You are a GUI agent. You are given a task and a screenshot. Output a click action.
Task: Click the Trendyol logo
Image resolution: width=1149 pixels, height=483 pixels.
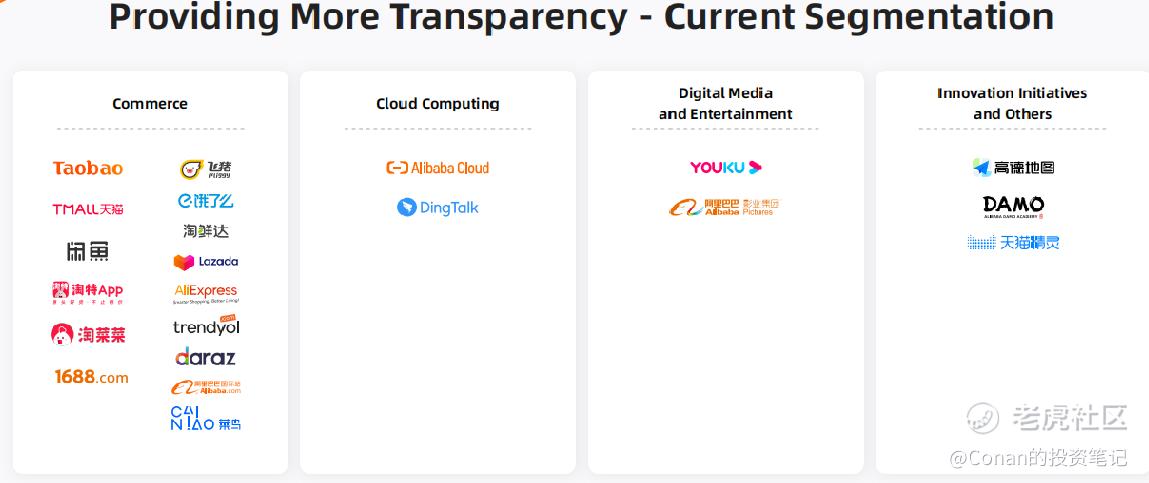pos(206,326)
